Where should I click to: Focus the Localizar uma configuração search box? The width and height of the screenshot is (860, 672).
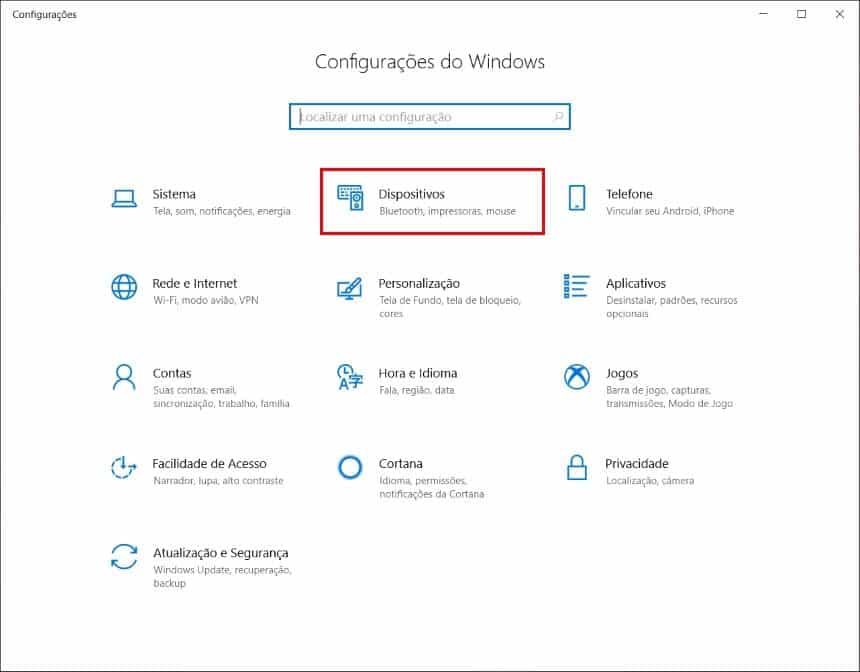tap(429, 116)
